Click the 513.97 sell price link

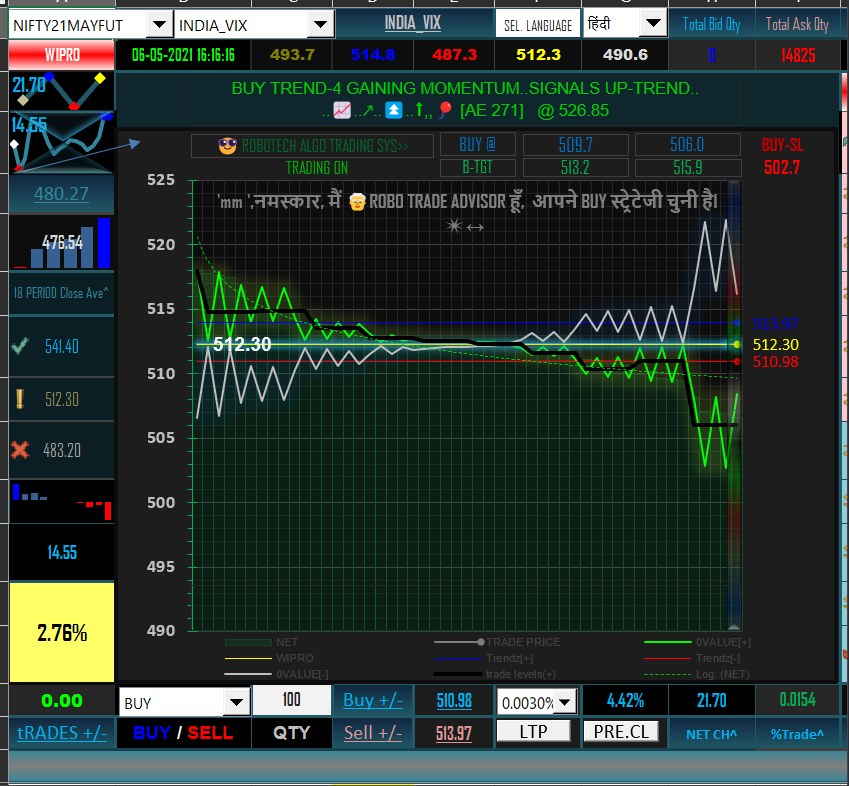click(454, 733)
